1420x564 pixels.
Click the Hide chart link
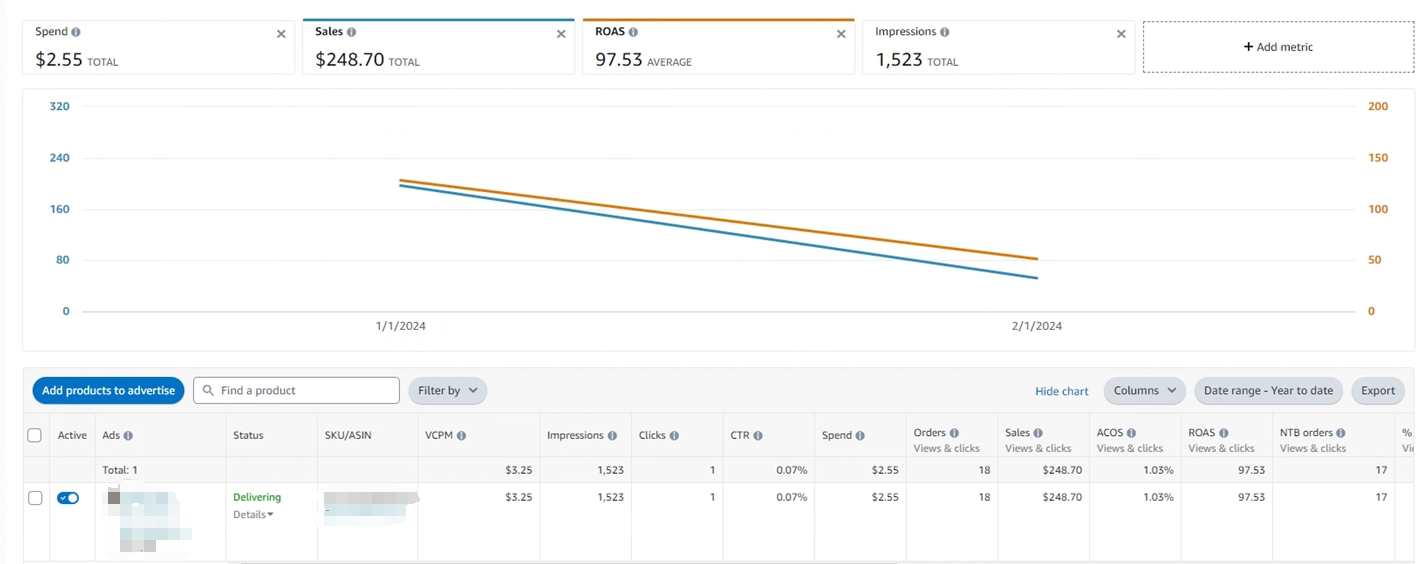1061,391
